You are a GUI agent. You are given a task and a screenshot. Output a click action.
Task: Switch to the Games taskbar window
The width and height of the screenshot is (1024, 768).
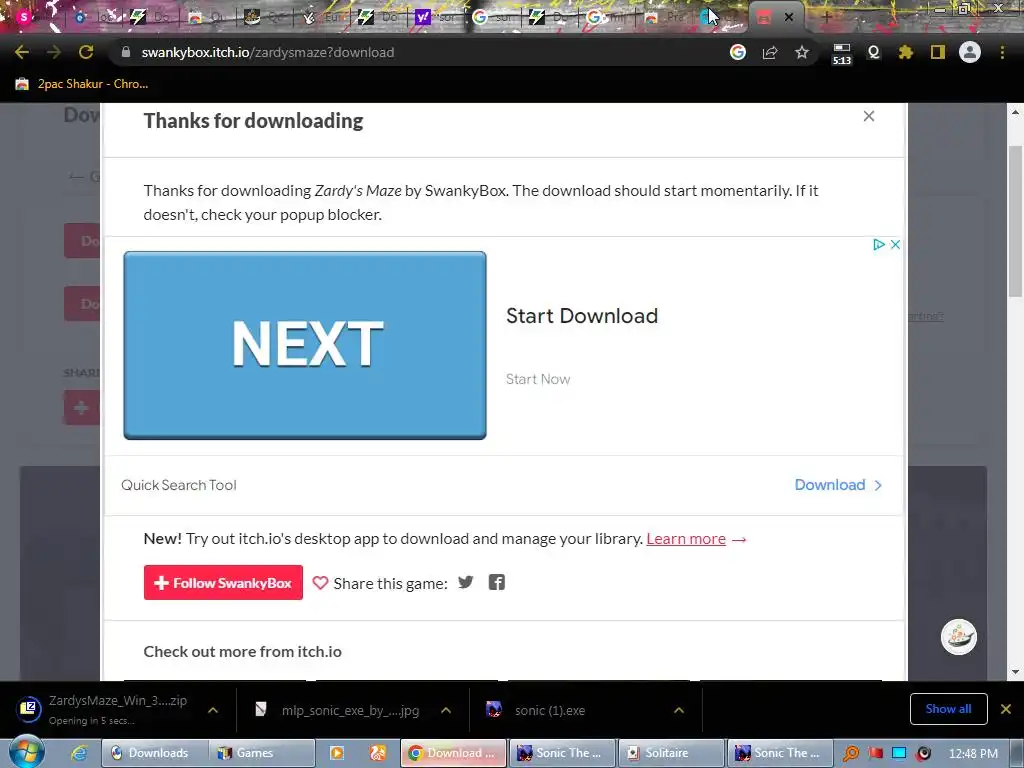point(262,753)
